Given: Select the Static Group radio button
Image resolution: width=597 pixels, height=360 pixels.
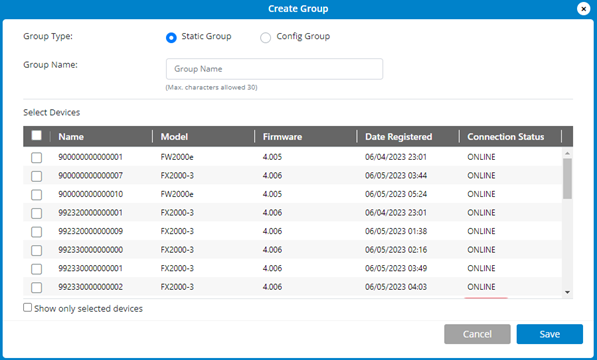Looking at the screenshot, I should point(171,38).
